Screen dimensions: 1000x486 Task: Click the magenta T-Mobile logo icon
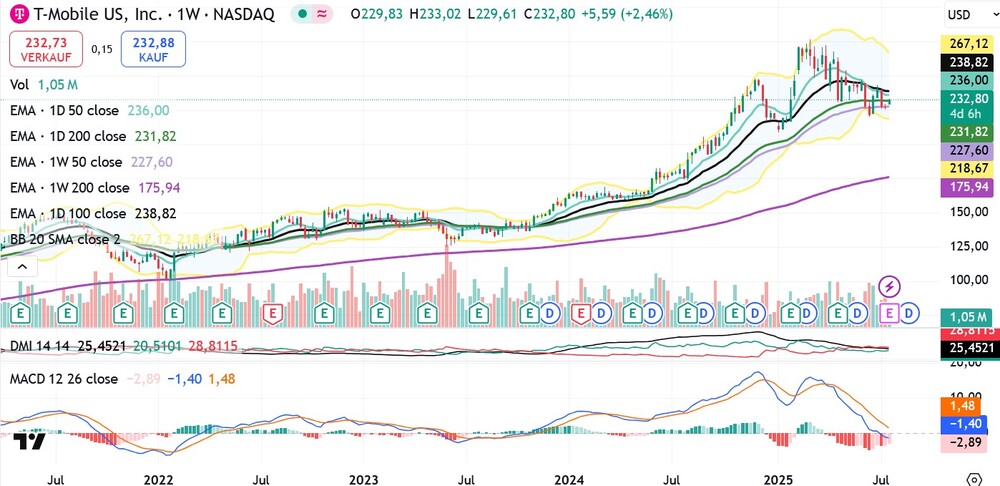pos(21,14)
